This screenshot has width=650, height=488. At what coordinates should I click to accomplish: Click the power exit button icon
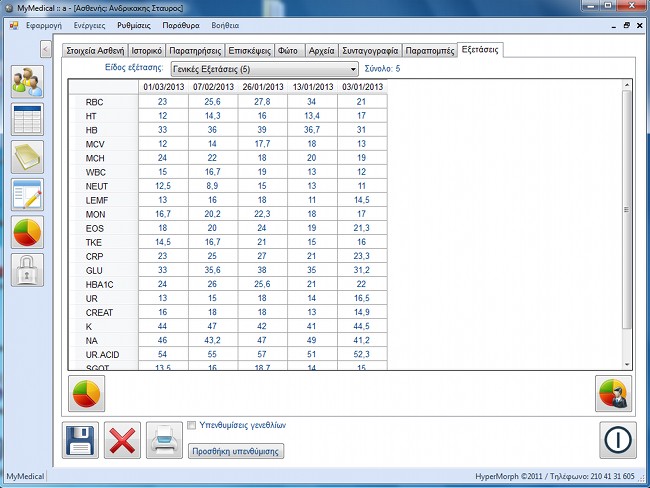pyautogui.click(x=618, y=439)
